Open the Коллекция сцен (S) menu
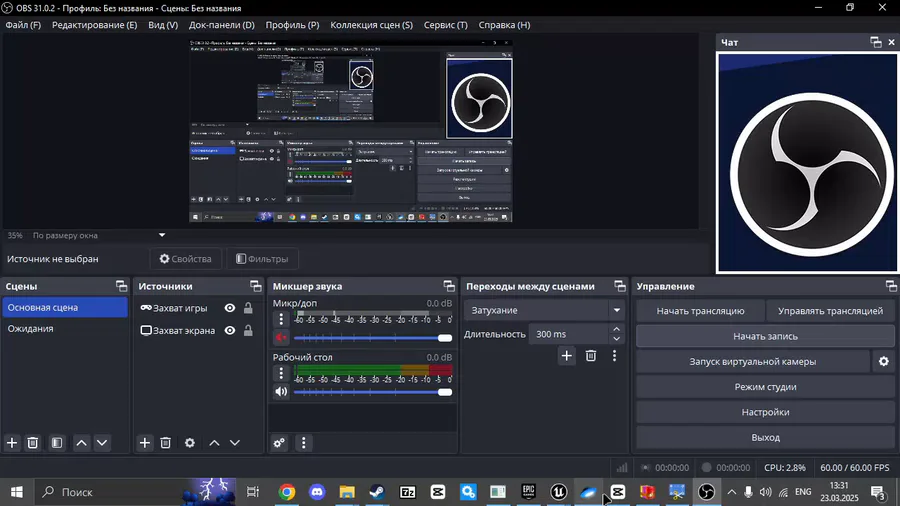 tap(371, 24)
